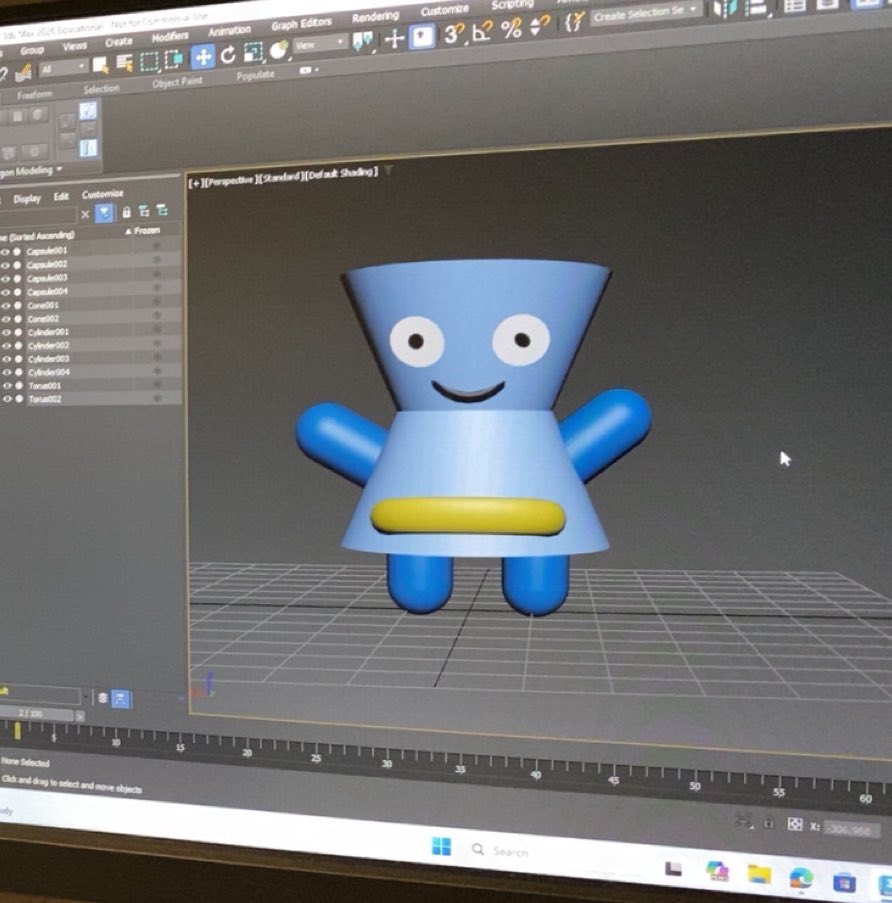892x903 pixels.
Task: Click Scene Explorer lock selection icon
Action: click(x=126, y=212)
